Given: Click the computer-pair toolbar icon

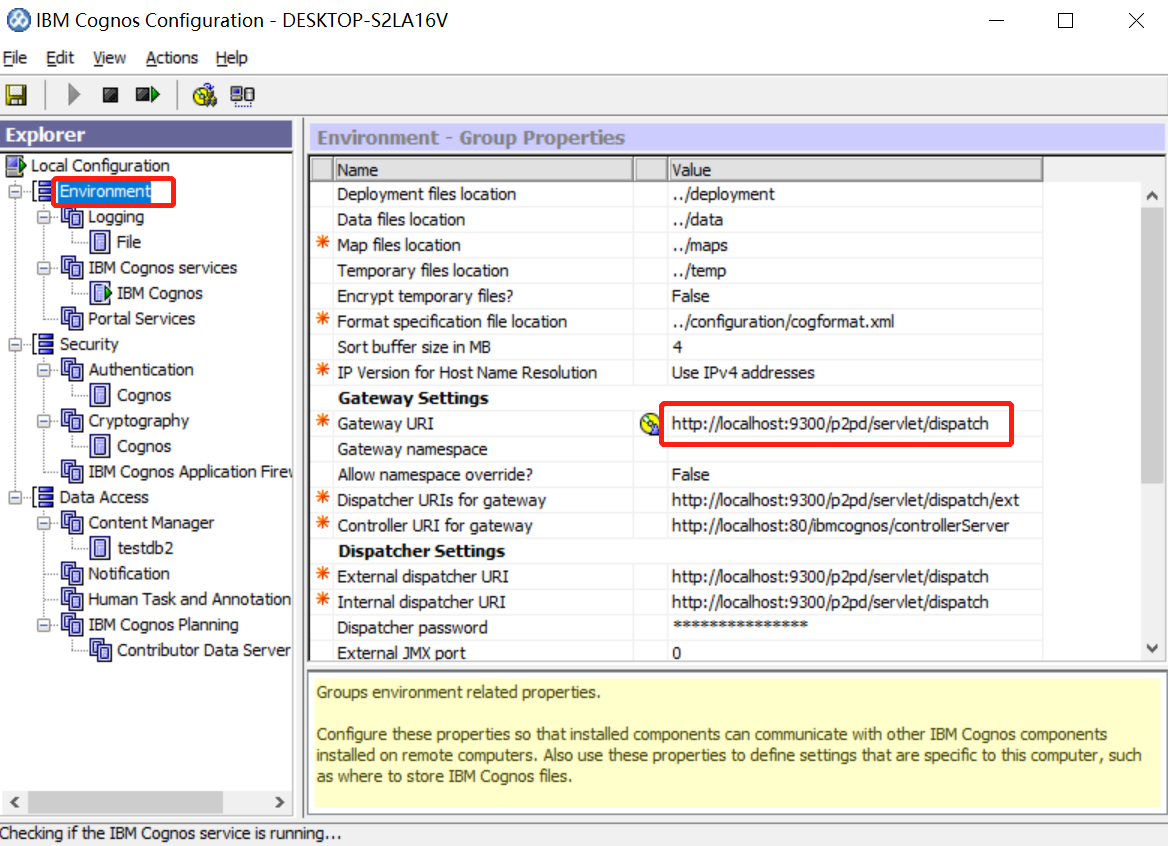Looking at the screenshot, I should pos(242,95).
